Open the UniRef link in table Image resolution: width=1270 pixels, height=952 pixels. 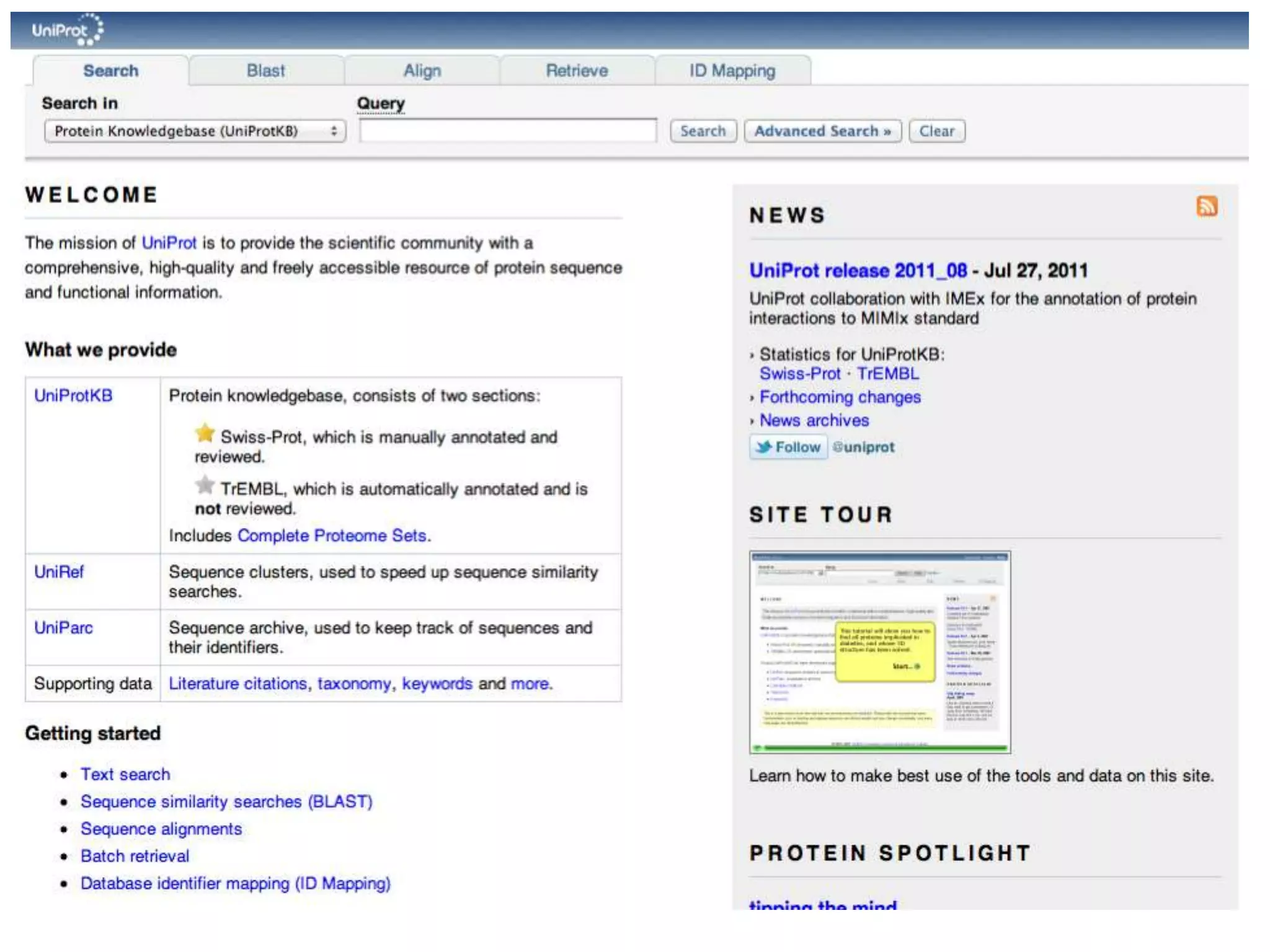[x=59, y=571]
